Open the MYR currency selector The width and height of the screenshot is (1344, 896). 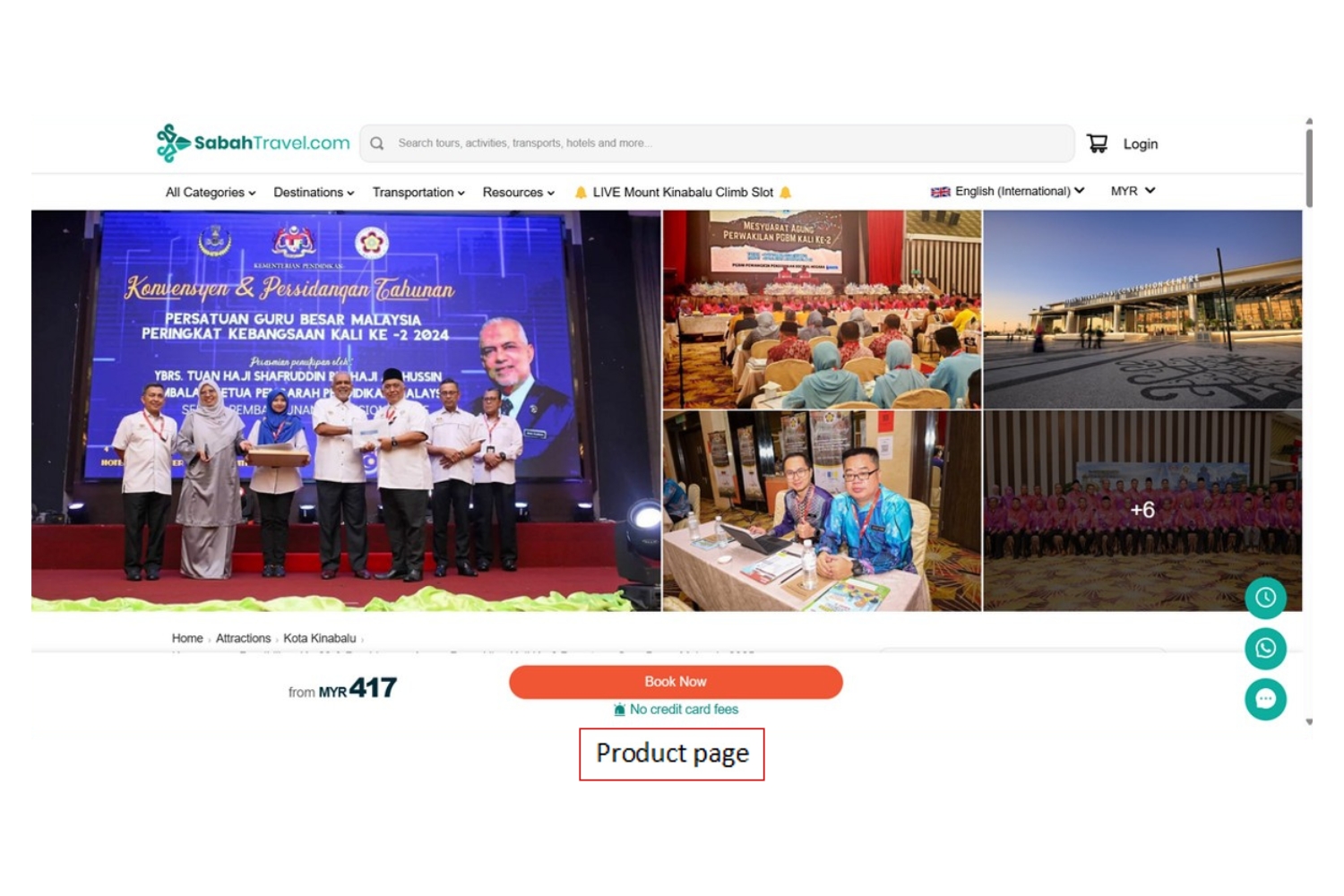(x=1133, y=191)
